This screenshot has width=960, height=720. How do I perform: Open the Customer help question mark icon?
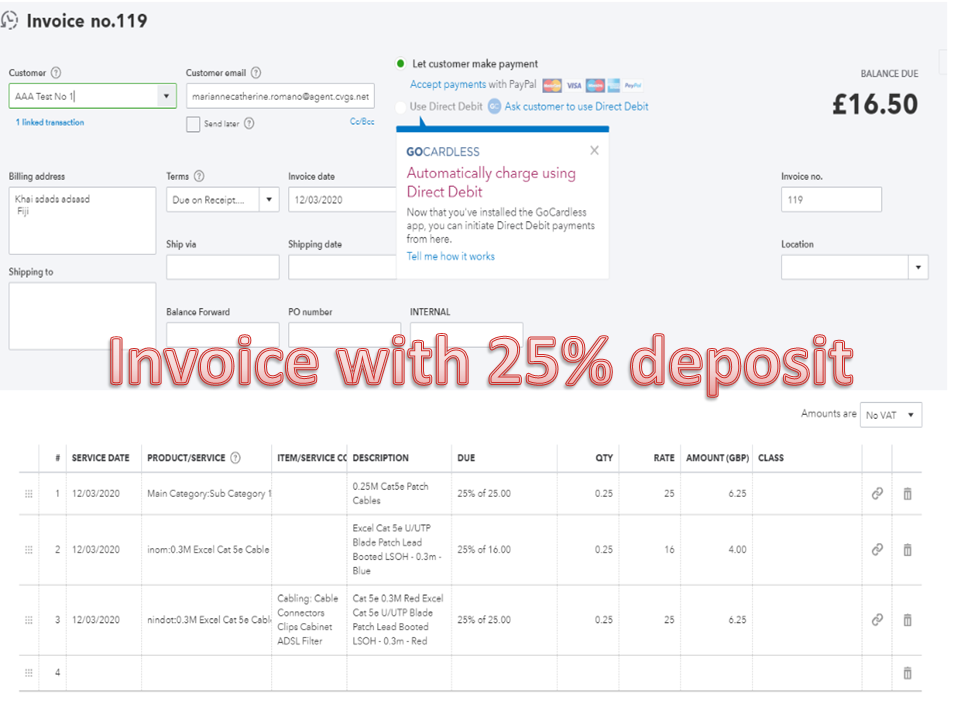(x=56, y=73)
